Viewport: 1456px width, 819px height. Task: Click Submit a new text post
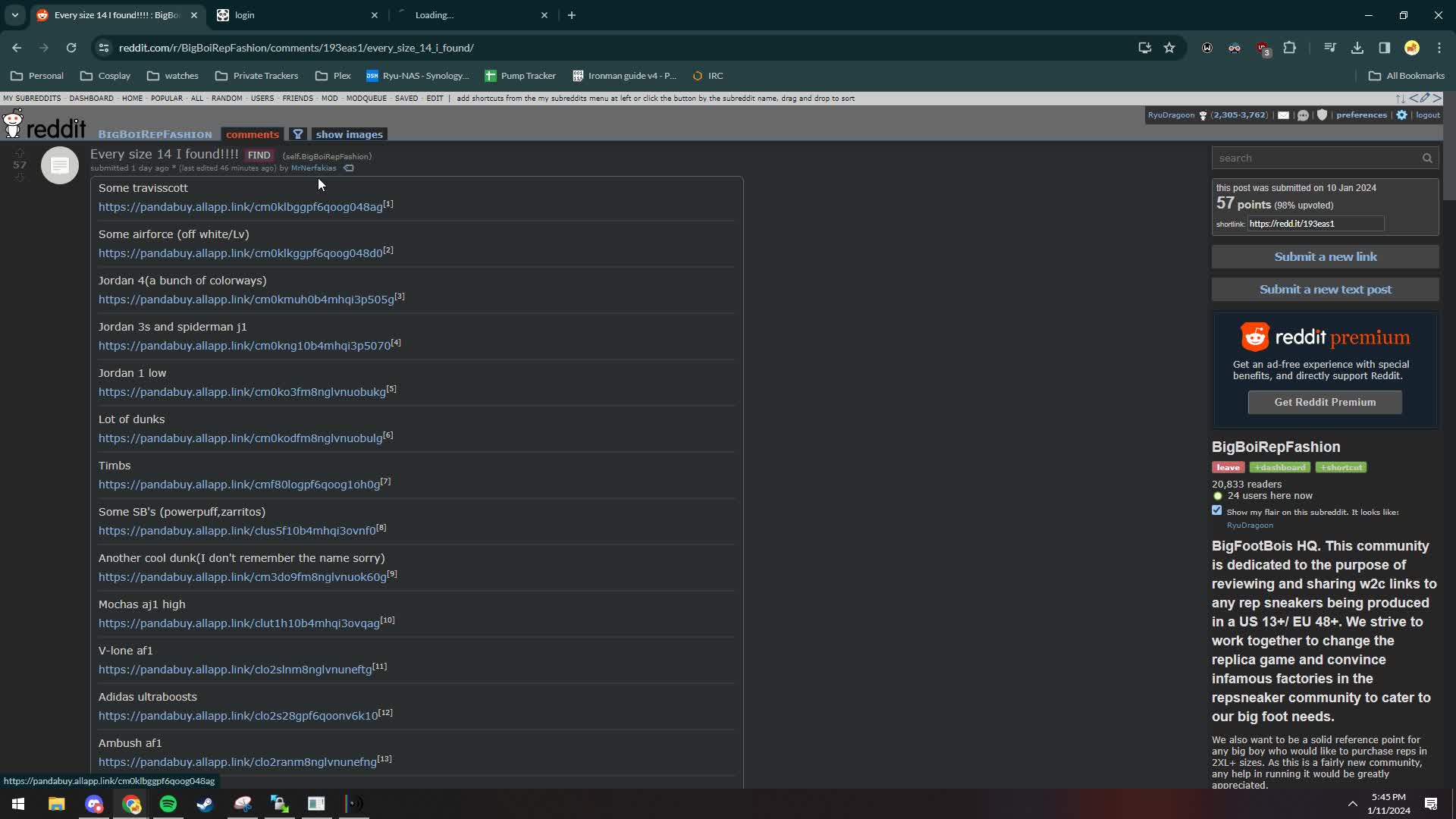(1325, 289)
